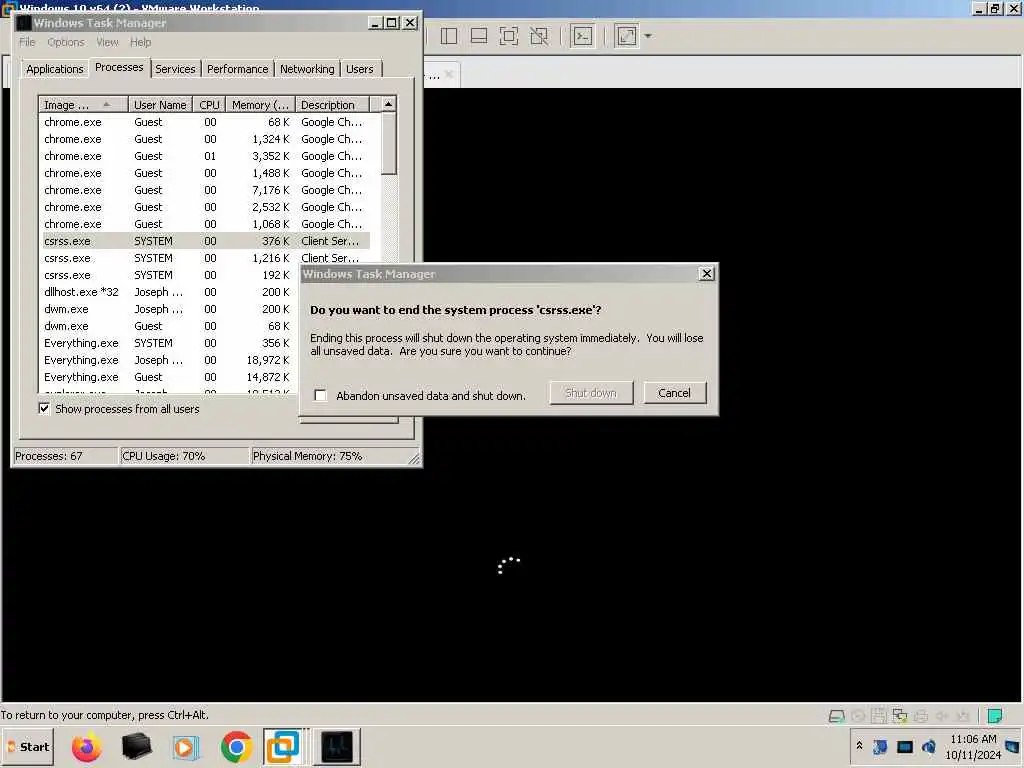Click VMware network adapter status icon
Image resolution: width=1024 pixels, height=768 pixels.
point(900,716)
